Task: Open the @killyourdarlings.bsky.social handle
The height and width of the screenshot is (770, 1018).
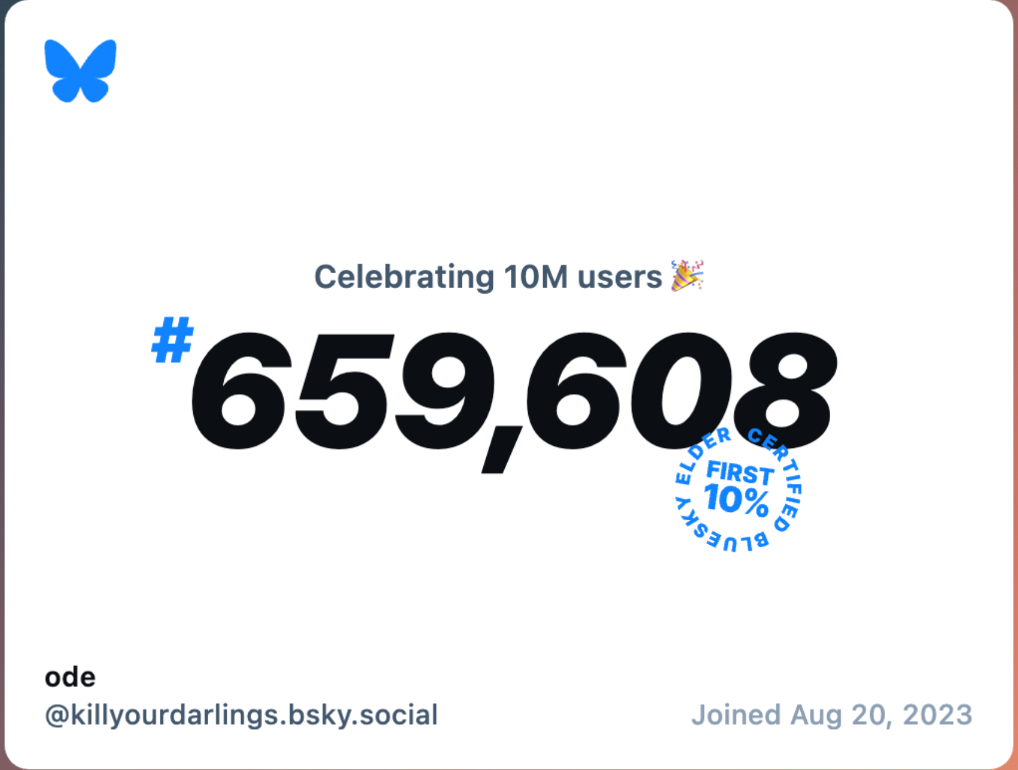Action: 241,716
